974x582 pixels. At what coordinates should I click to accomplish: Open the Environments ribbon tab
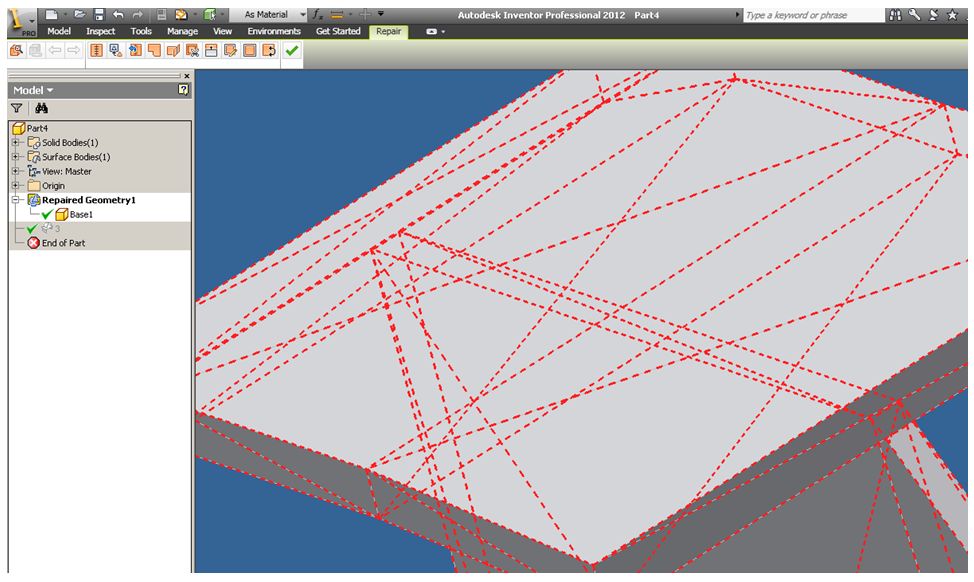[274, 31]
